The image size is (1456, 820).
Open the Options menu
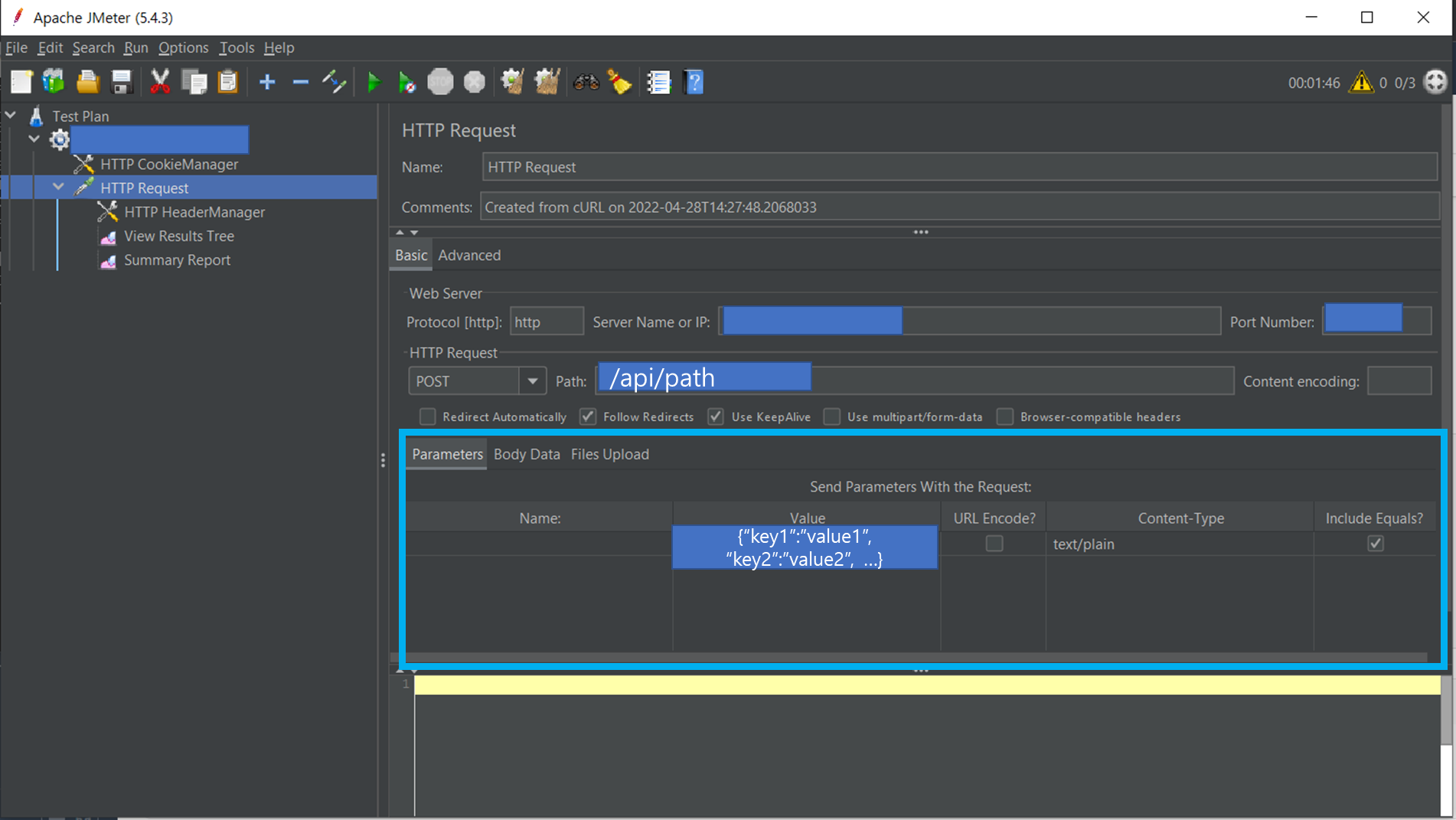[183, 47]
